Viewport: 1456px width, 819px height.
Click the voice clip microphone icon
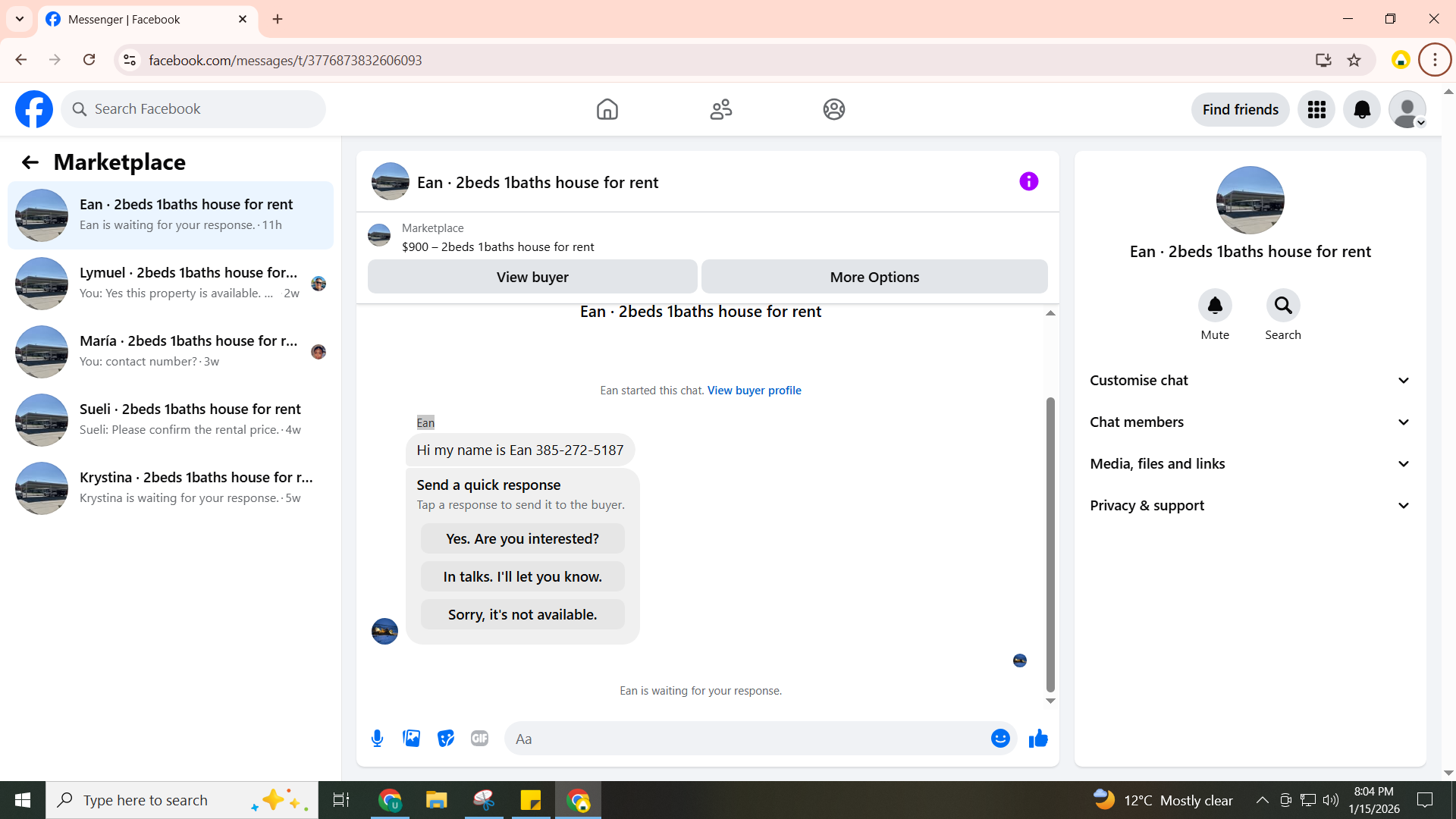(377, 739)
